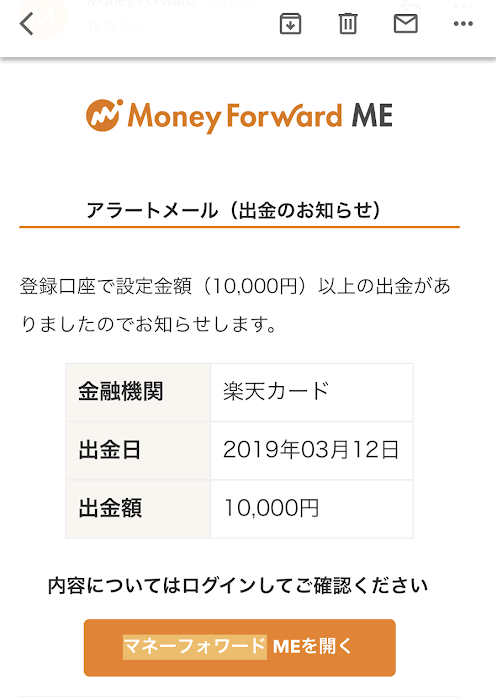The height and width of the screenshot is (697, 496).
Task: Click the 金融機関 row label
Action: tap(121, 392)
